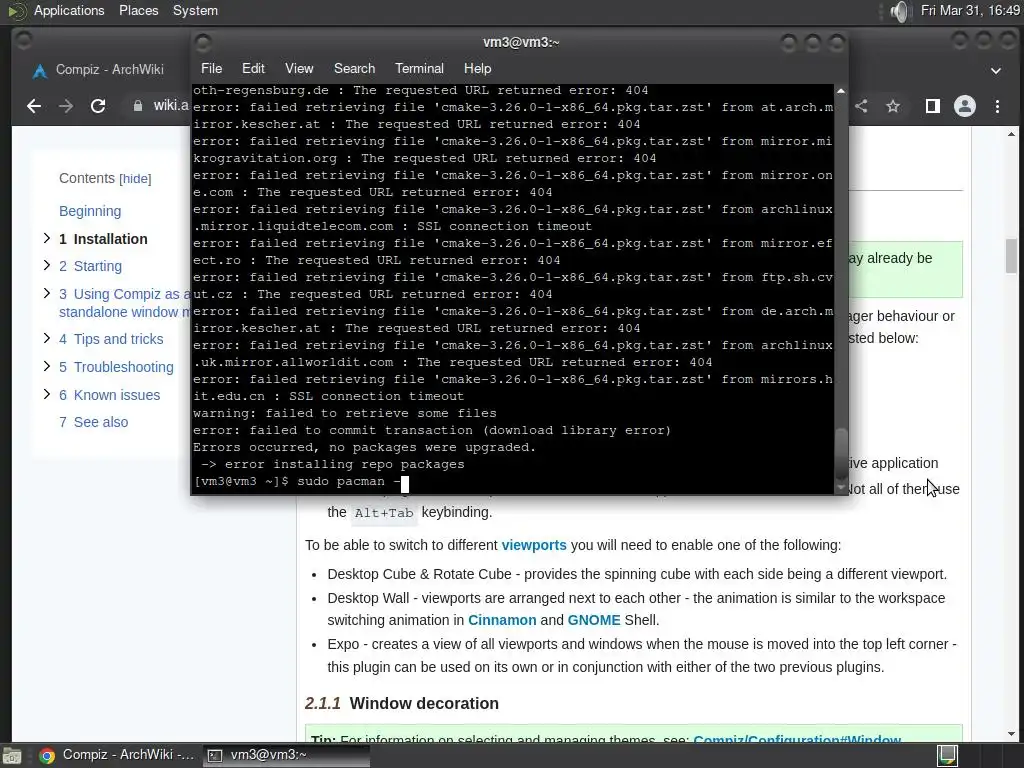Click the terminal scrollbar thumb
Image resolution: width=1024 pixels, height=768 pixels.
point(841,454)
